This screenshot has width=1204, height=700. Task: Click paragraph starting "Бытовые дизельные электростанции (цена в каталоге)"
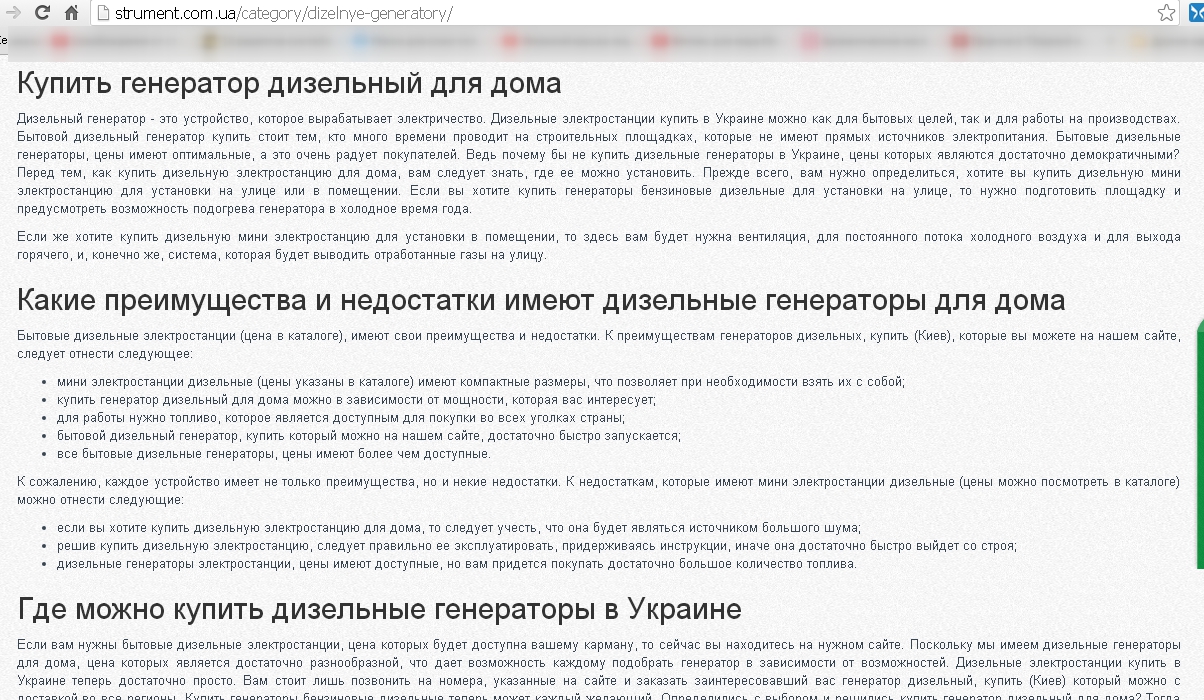point(598,345)
